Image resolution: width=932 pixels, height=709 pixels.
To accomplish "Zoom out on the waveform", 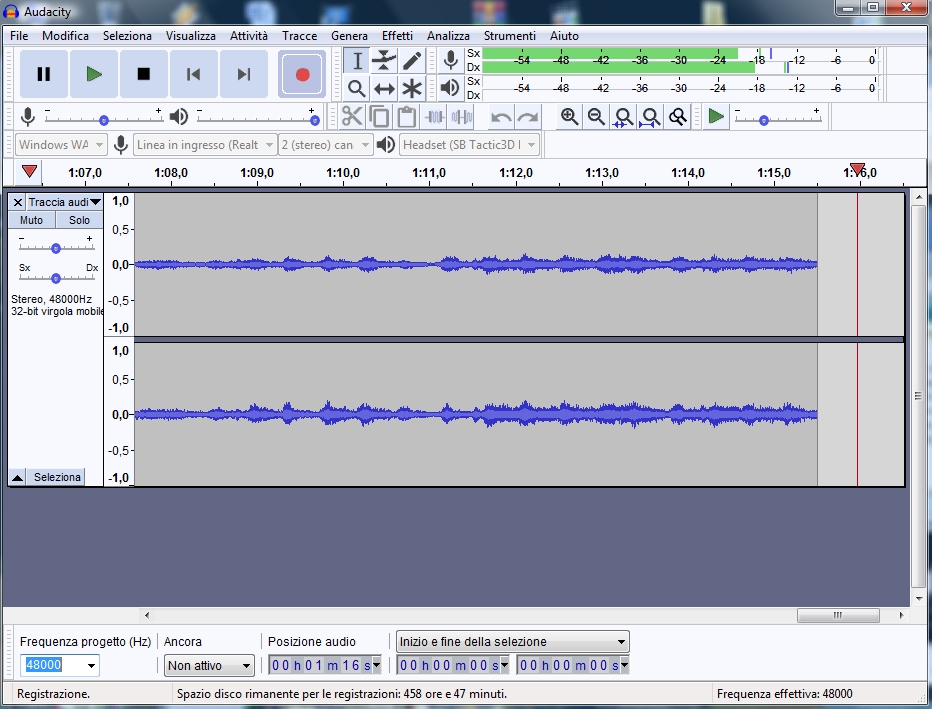I will click(x=596, y=116).
